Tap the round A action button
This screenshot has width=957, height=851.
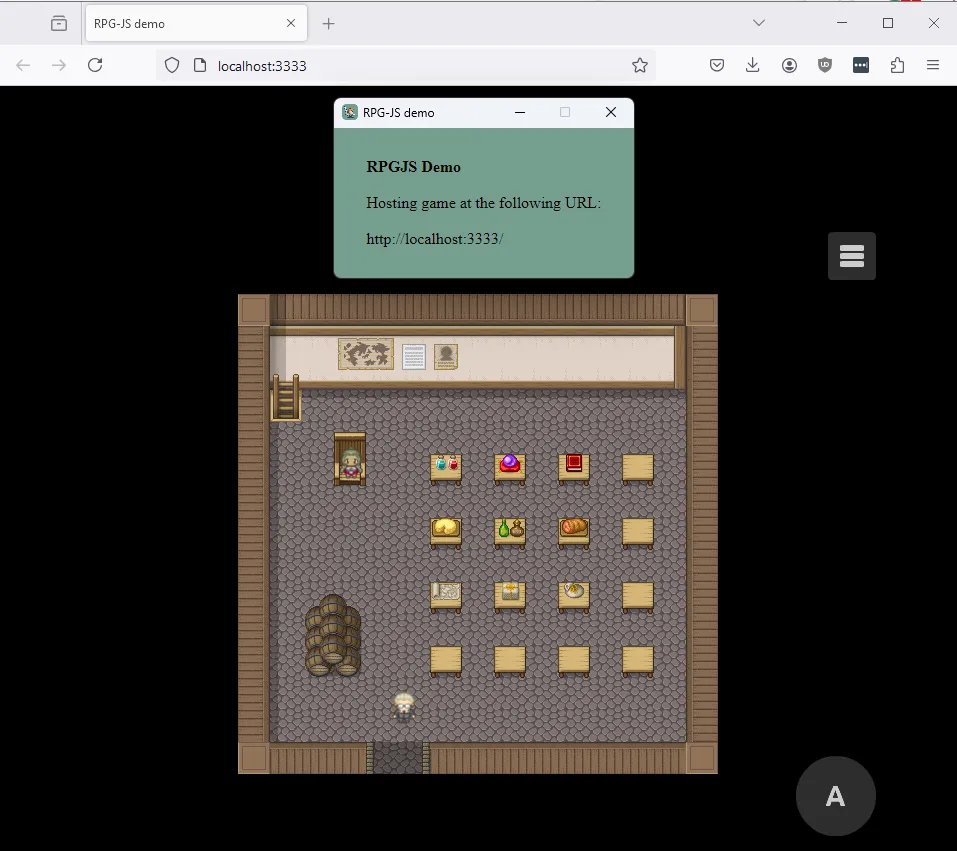[x=836, y=796]
